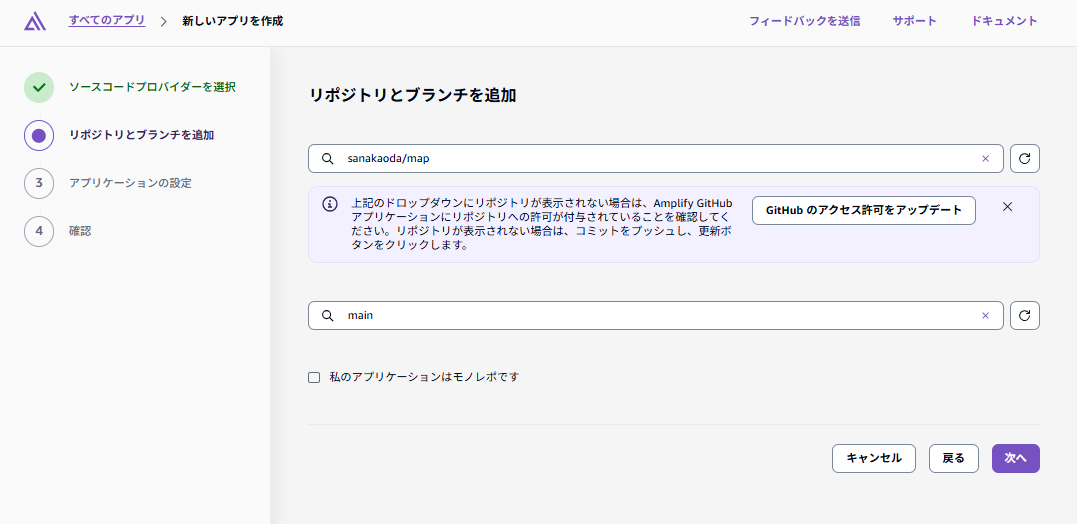1077x524 pixels.
Task: Select ソースコードプロバイダーを選択 step
Action: [x=152, y=87]
